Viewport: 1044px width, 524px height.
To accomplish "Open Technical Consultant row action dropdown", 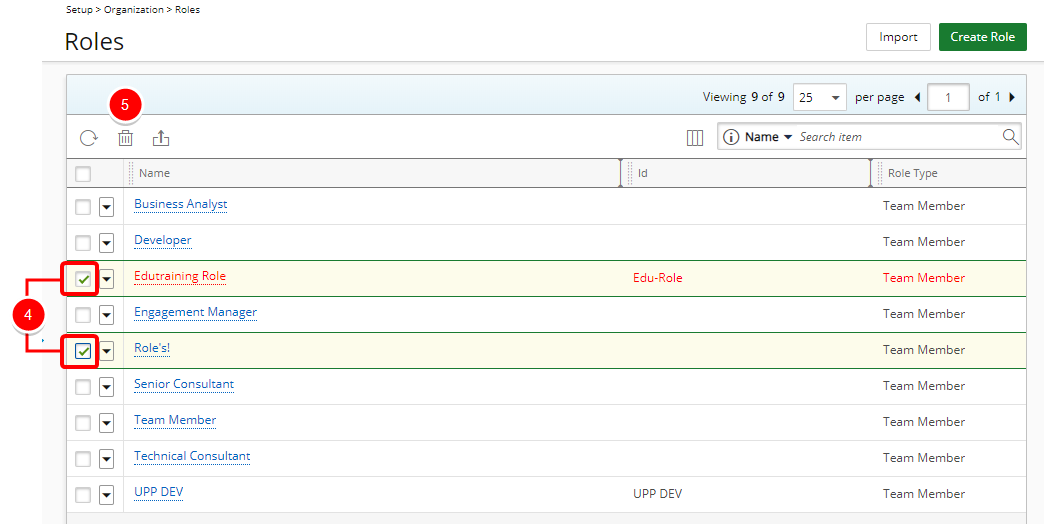I will coord(107,459).
